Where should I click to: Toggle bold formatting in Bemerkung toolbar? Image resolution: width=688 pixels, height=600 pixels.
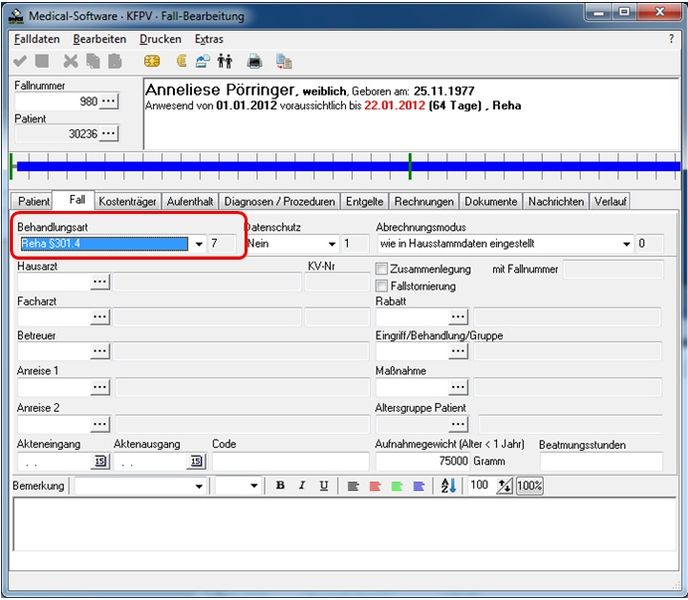pos(280,486)
